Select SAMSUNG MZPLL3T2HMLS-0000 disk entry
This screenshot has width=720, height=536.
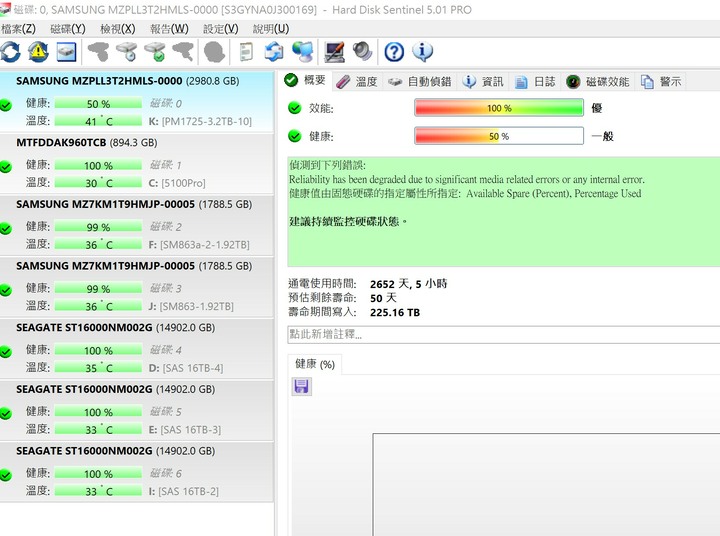(137, 102)
